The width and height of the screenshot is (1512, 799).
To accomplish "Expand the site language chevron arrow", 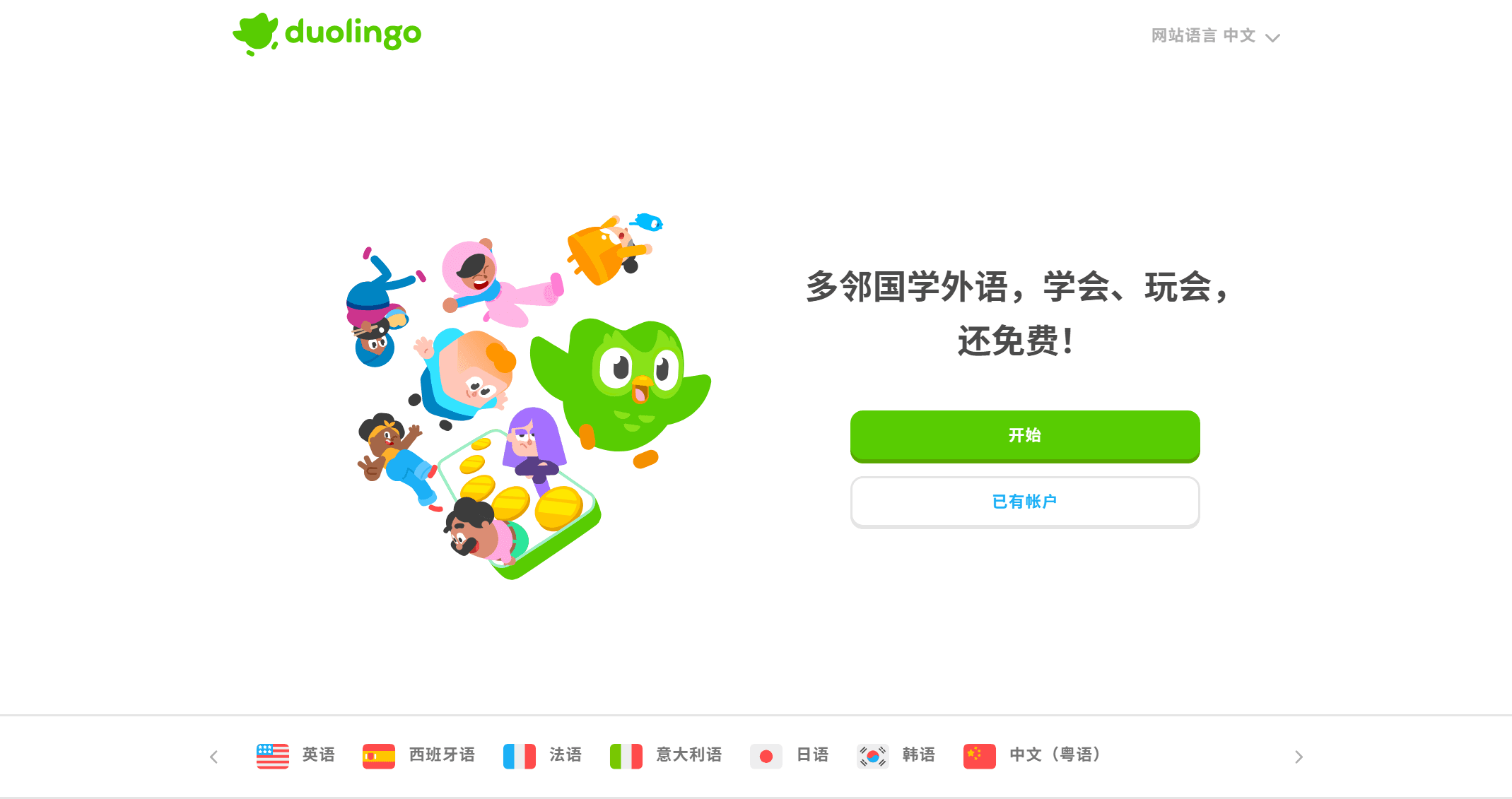I will click(x=1272, y=37).
